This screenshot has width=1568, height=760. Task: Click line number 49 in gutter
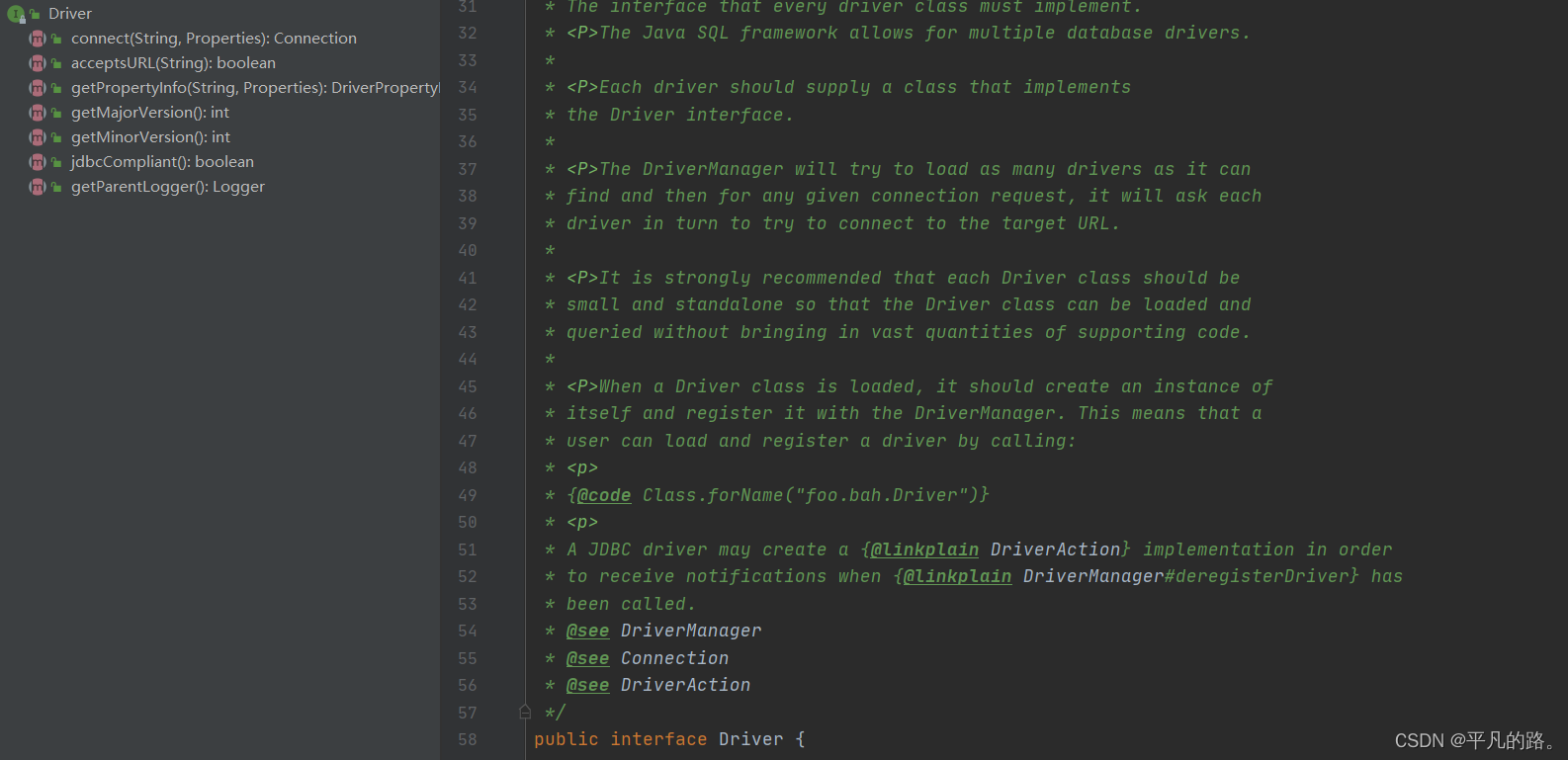coord(468,495)
